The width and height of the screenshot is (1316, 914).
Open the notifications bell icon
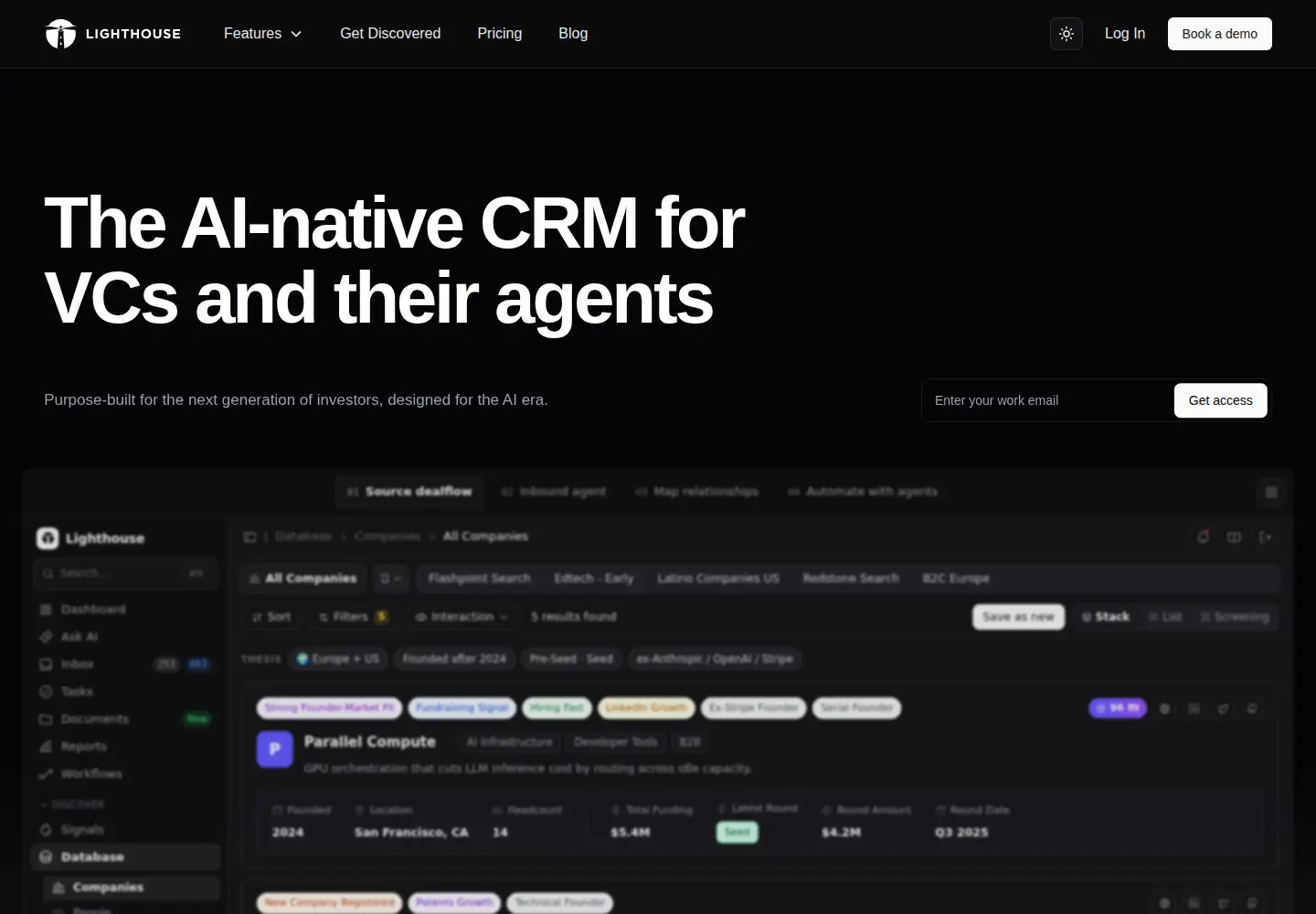pos(1204,537)
